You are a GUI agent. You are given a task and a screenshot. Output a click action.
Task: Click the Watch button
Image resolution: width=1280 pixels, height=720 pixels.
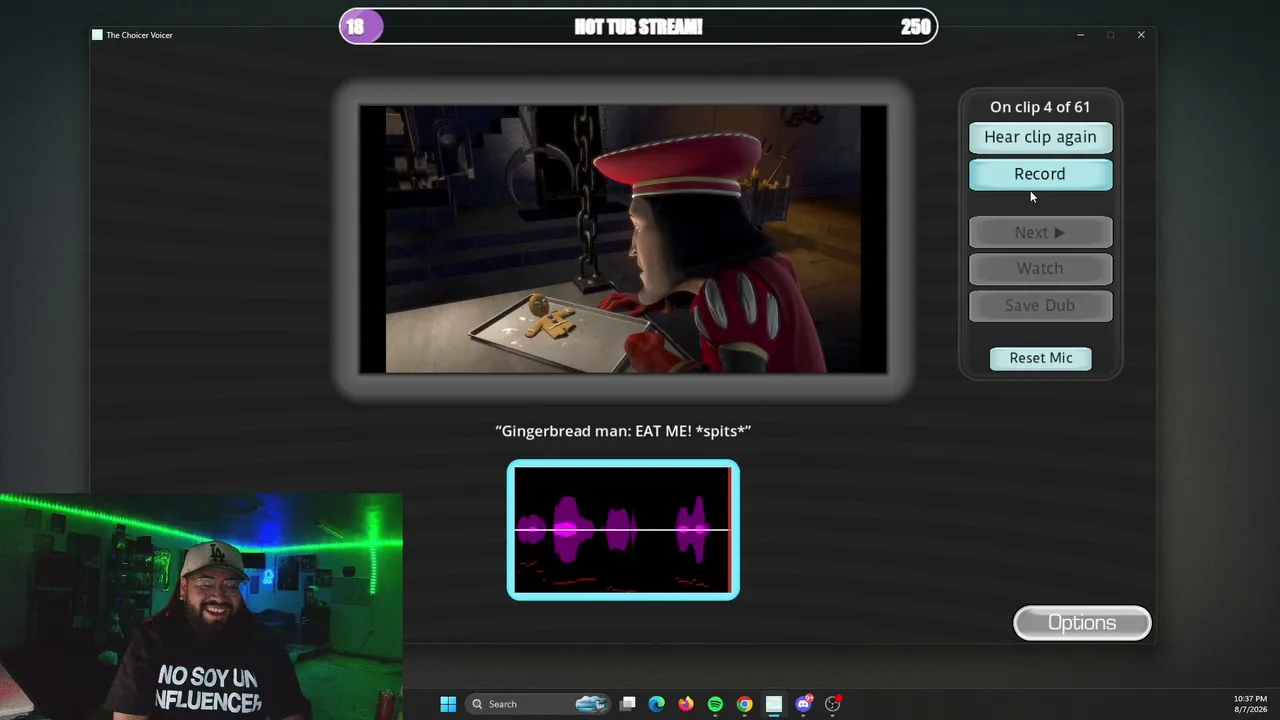pos(1040,268)
